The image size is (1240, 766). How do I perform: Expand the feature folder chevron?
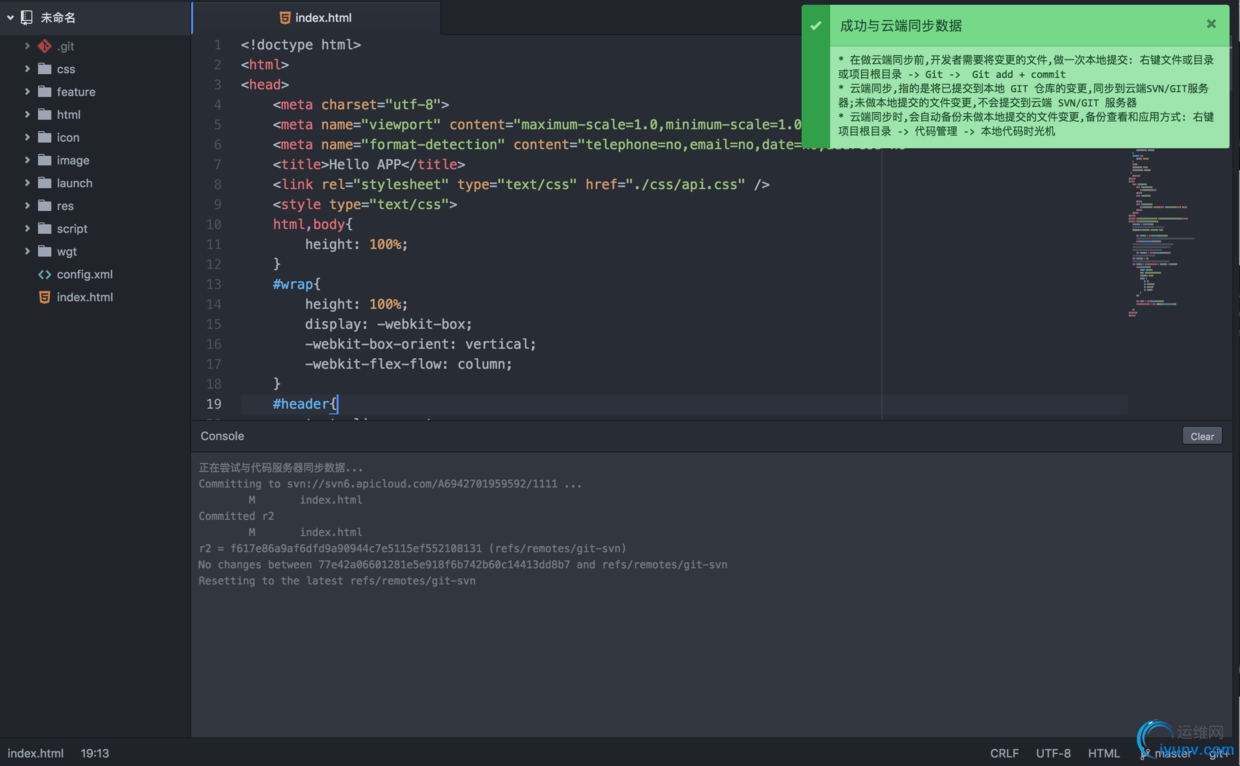tap(27, 92)
